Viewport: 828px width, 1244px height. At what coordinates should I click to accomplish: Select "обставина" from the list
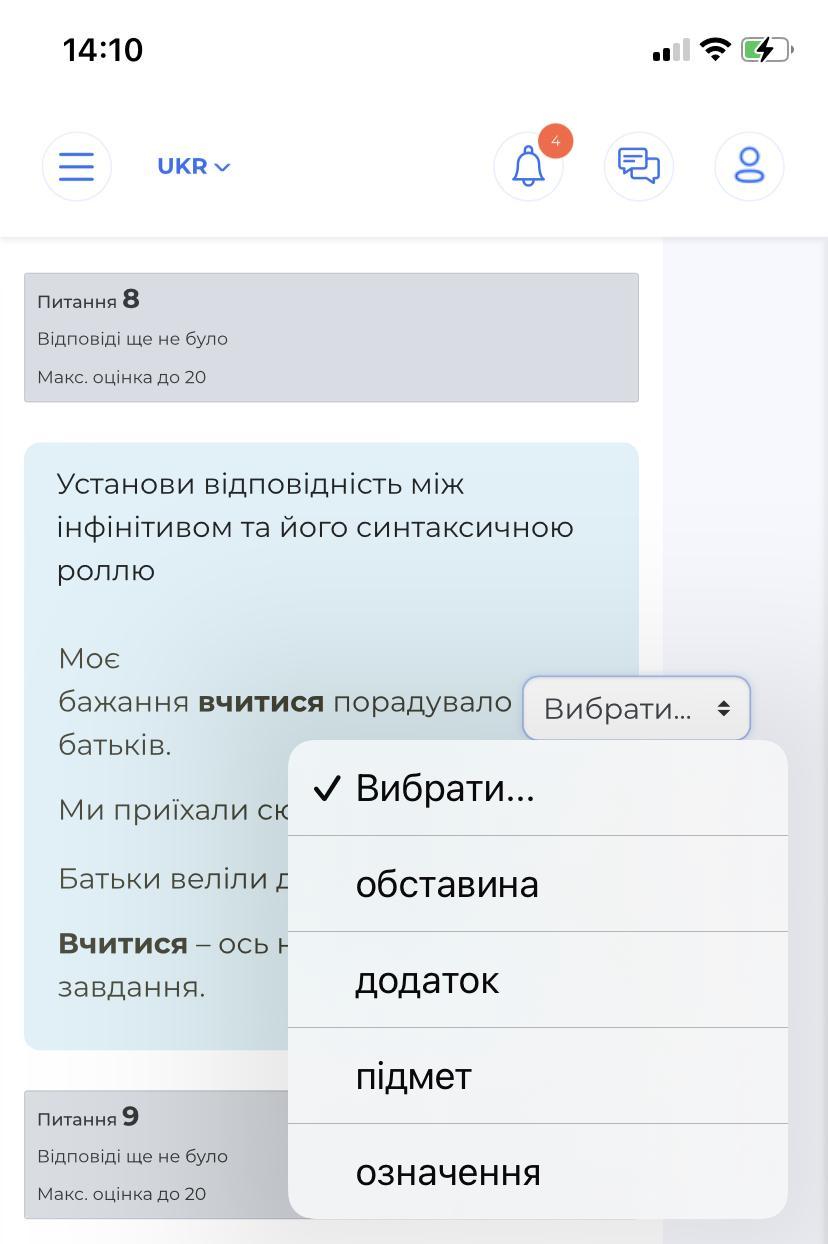click(x=447, y=884)
